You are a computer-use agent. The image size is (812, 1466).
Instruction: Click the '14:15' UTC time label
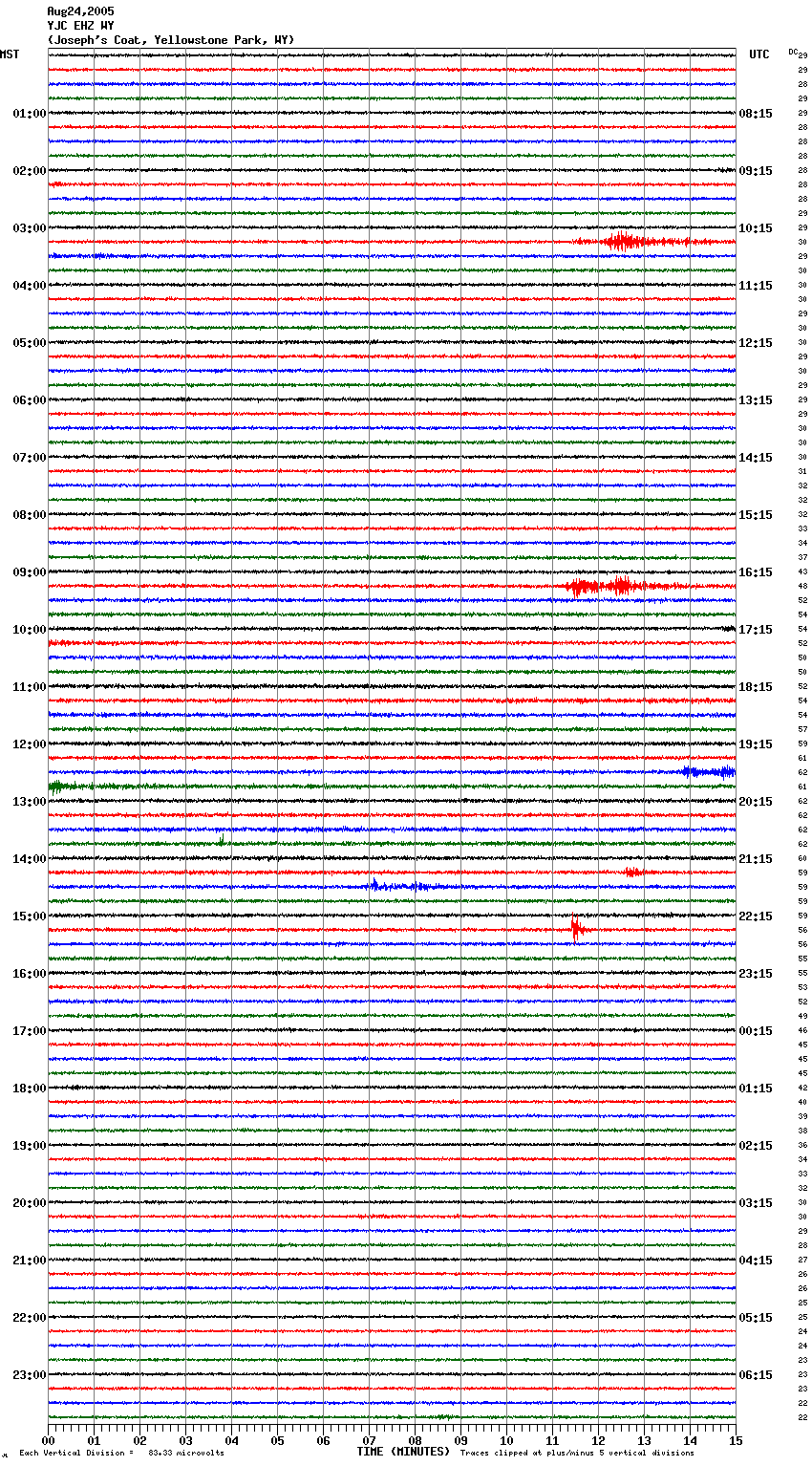756,458
